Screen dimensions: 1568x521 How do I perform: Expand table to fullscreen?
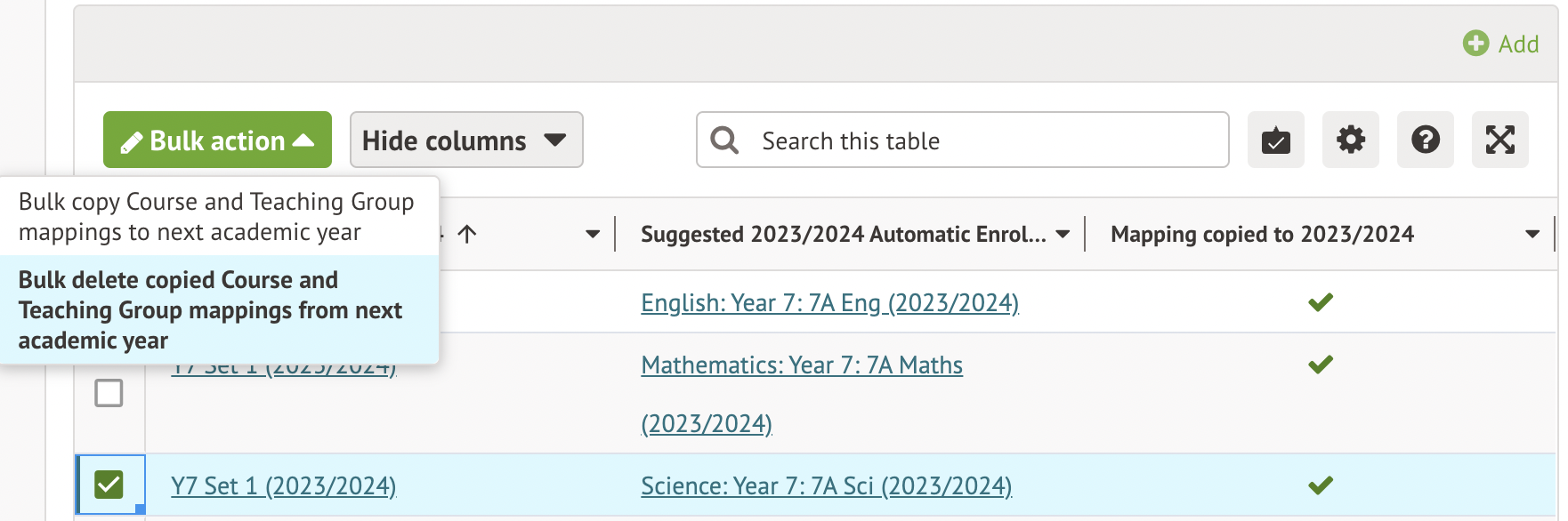click(1499, 140)
